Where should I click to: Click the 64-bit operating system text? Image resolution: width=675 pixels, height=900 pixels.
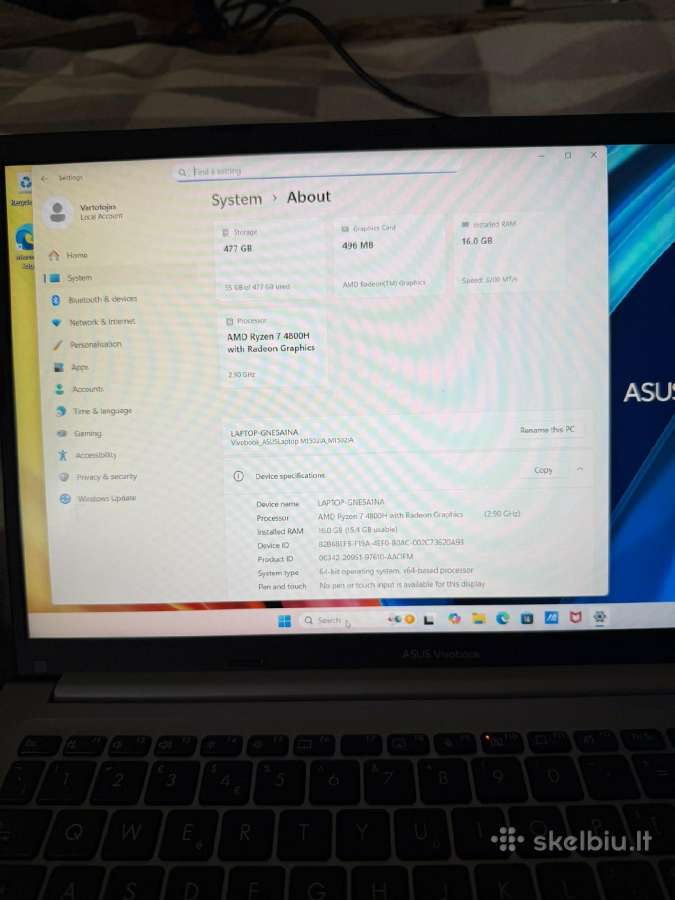(396, 571)
